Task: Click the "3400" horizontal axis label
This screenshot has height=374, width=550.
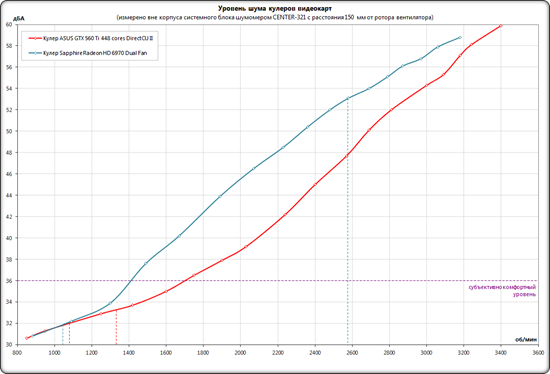Action: pos(501,352)
